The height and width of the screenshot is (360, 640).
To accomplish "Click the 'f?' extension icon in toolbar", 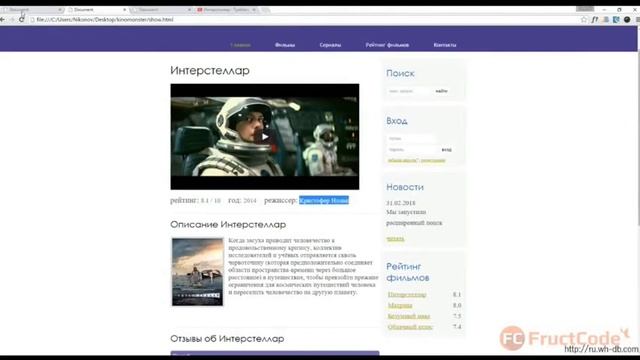I will coord(595,20).
